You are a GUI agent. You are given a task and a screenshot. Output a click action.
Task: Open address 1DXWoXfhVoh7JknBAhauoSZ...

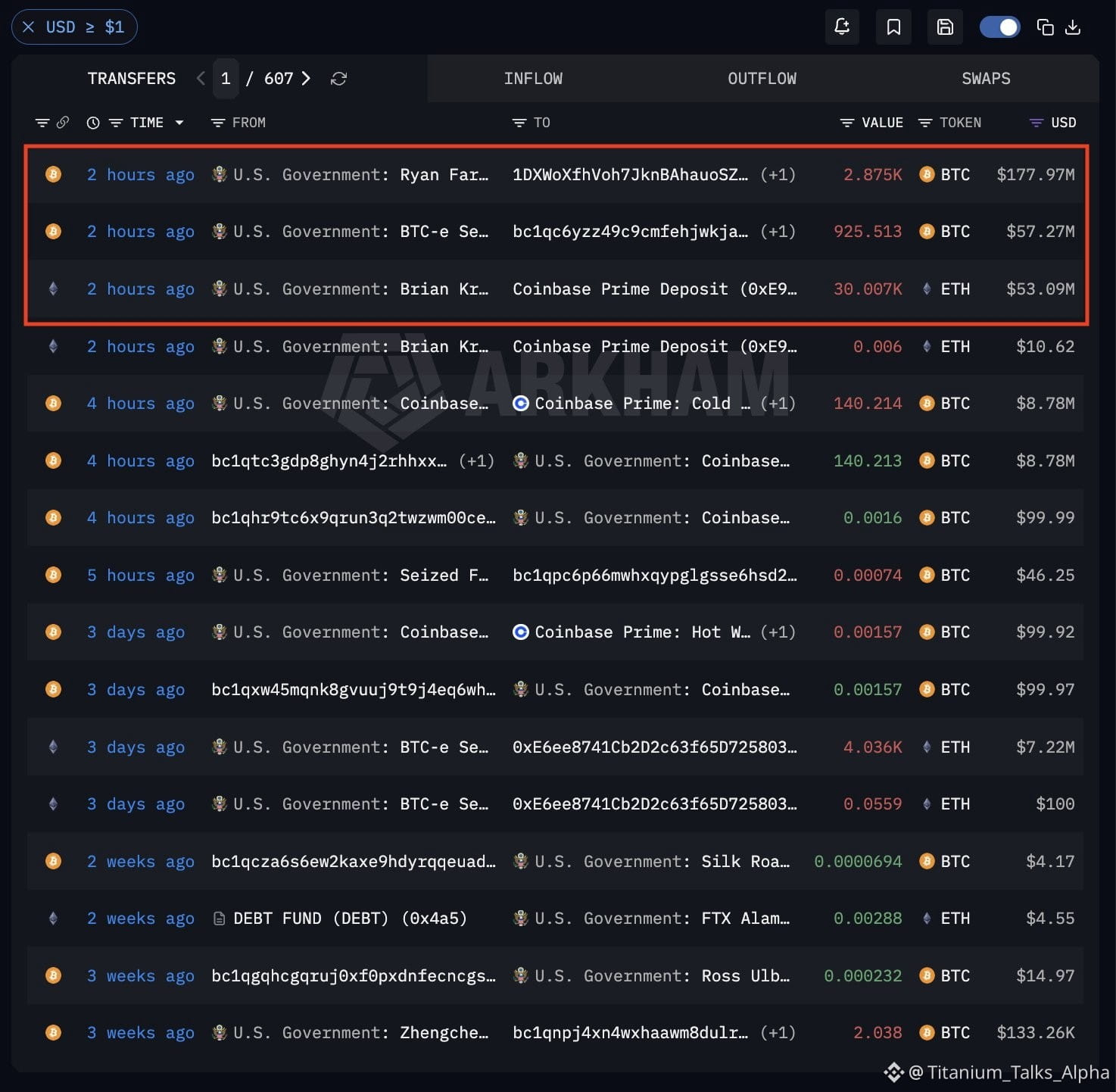coord(630,174)
